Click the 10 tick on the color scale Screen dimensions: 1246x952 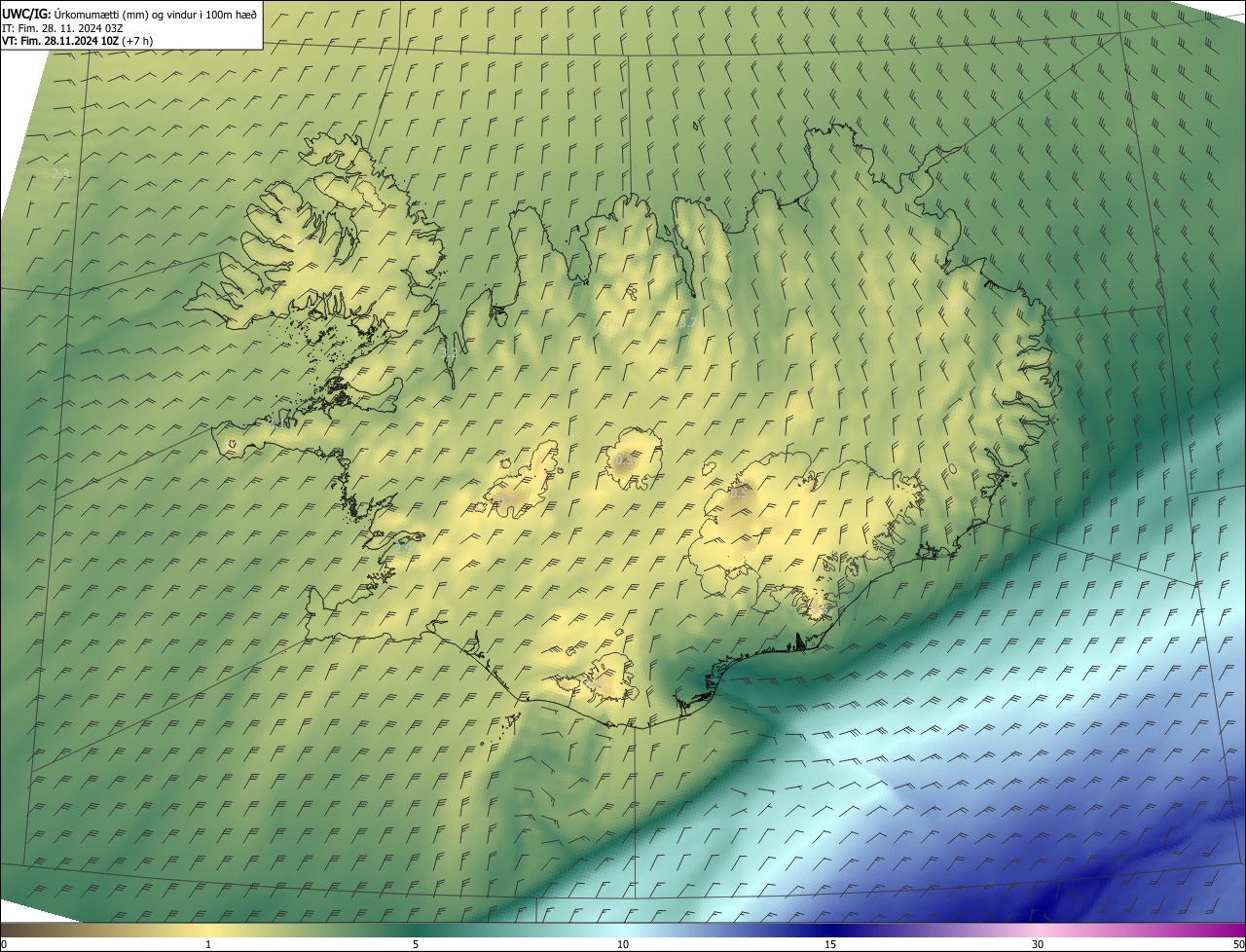pyautogui.click(x=623, y=945)
